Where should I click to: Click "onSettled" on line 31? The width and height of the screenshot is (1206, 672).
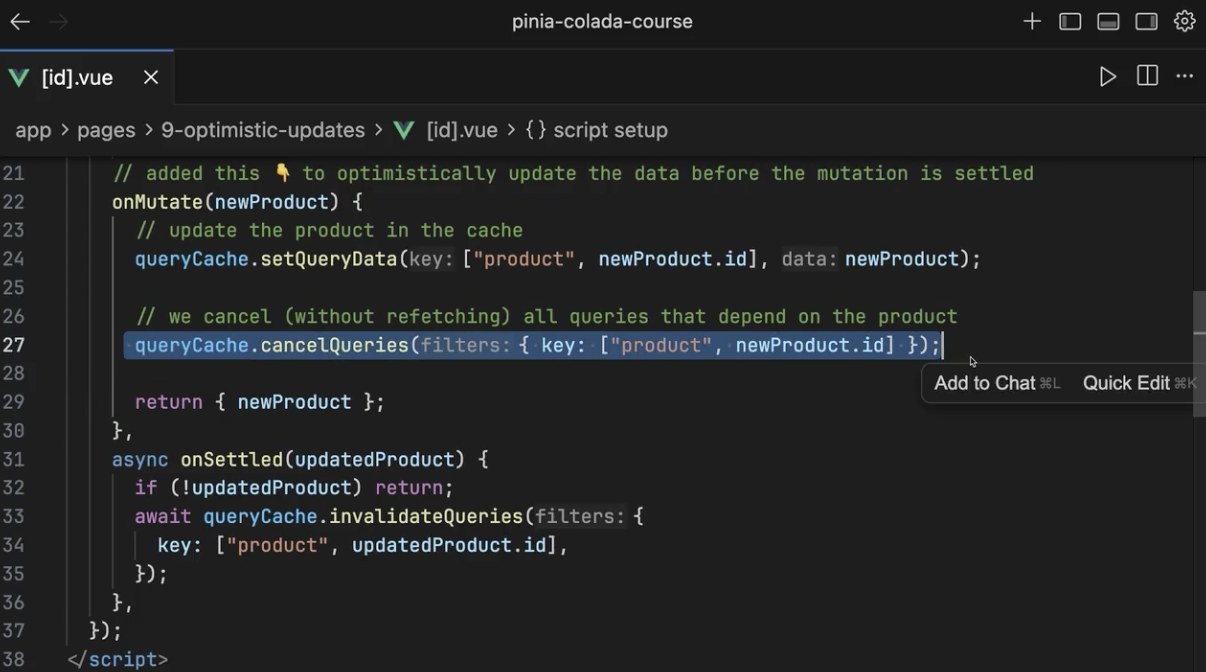coord(232,460)
